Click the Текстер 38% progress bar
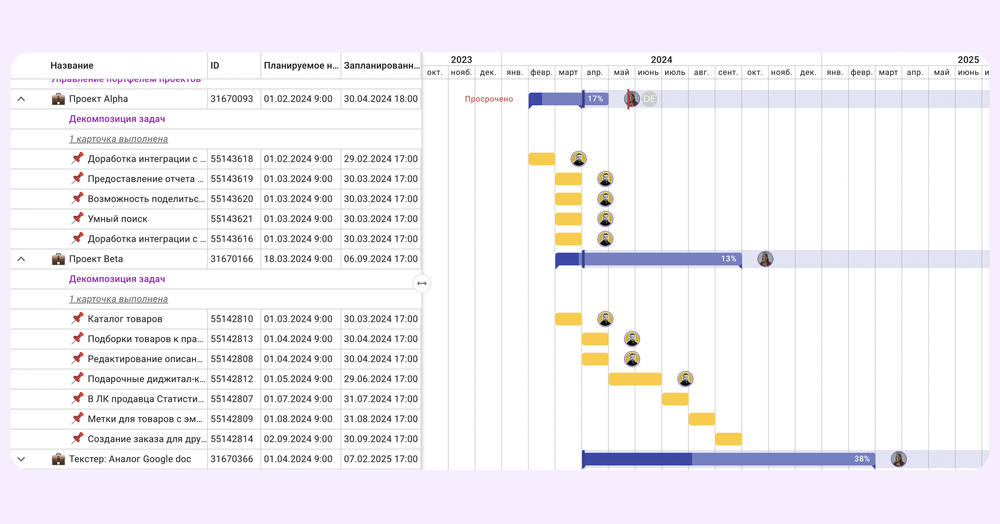The width and height of the screenshot is (1000, 524). (780, 459)
